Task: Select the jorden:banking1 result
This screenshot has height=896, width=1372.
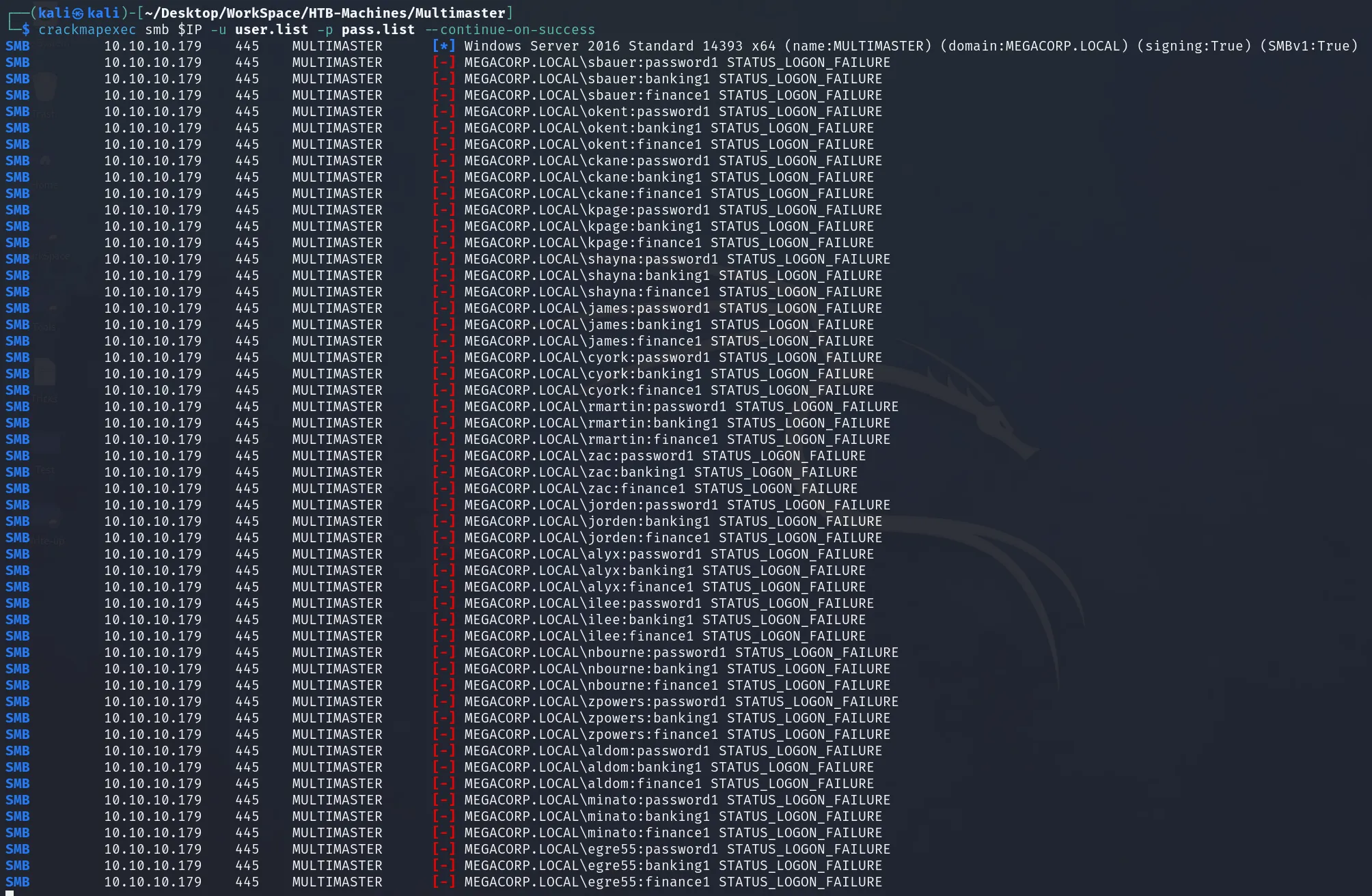Action: 673,521
